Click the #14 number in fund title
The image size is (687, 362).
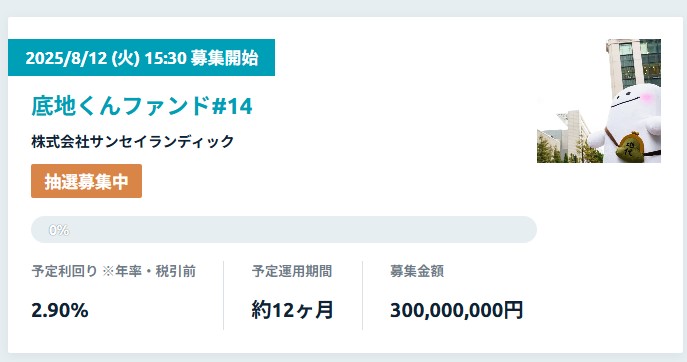pos(232,106)
